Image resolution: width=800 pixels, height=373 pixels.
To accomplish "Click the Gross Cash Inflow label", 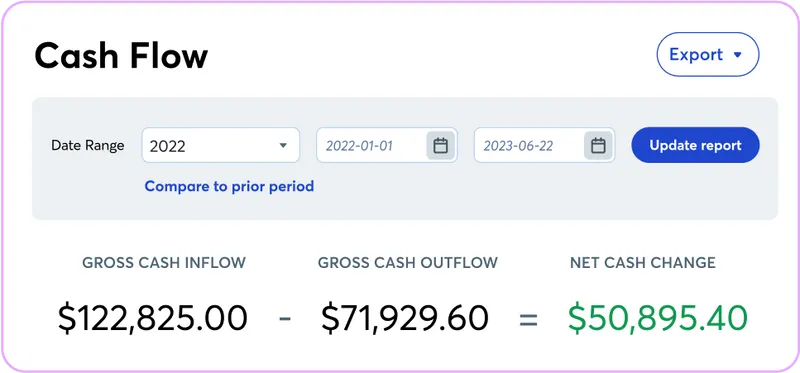I will [164, 263].
